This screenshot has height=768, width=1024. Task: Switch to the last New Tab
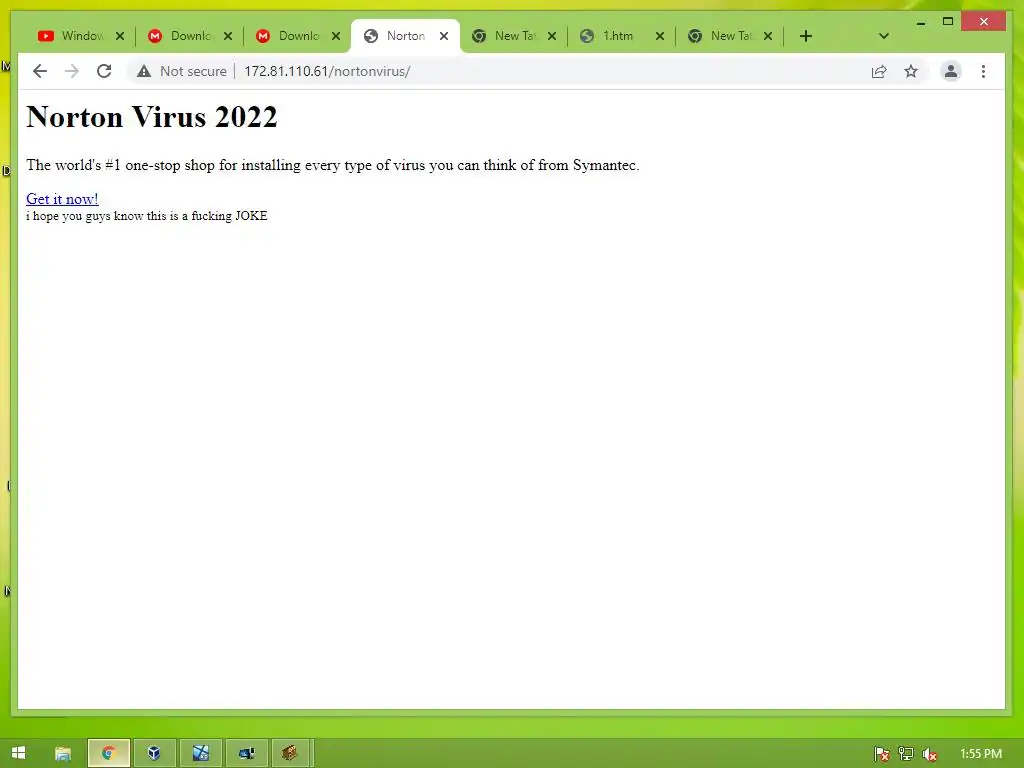click(x=730, y=36)
